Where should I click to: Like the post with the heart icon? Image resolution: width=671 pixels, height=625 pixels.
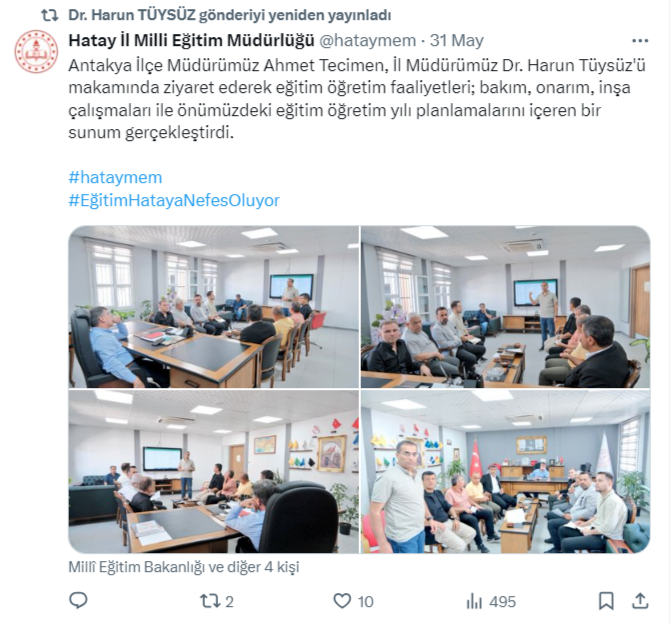[342, 601]
